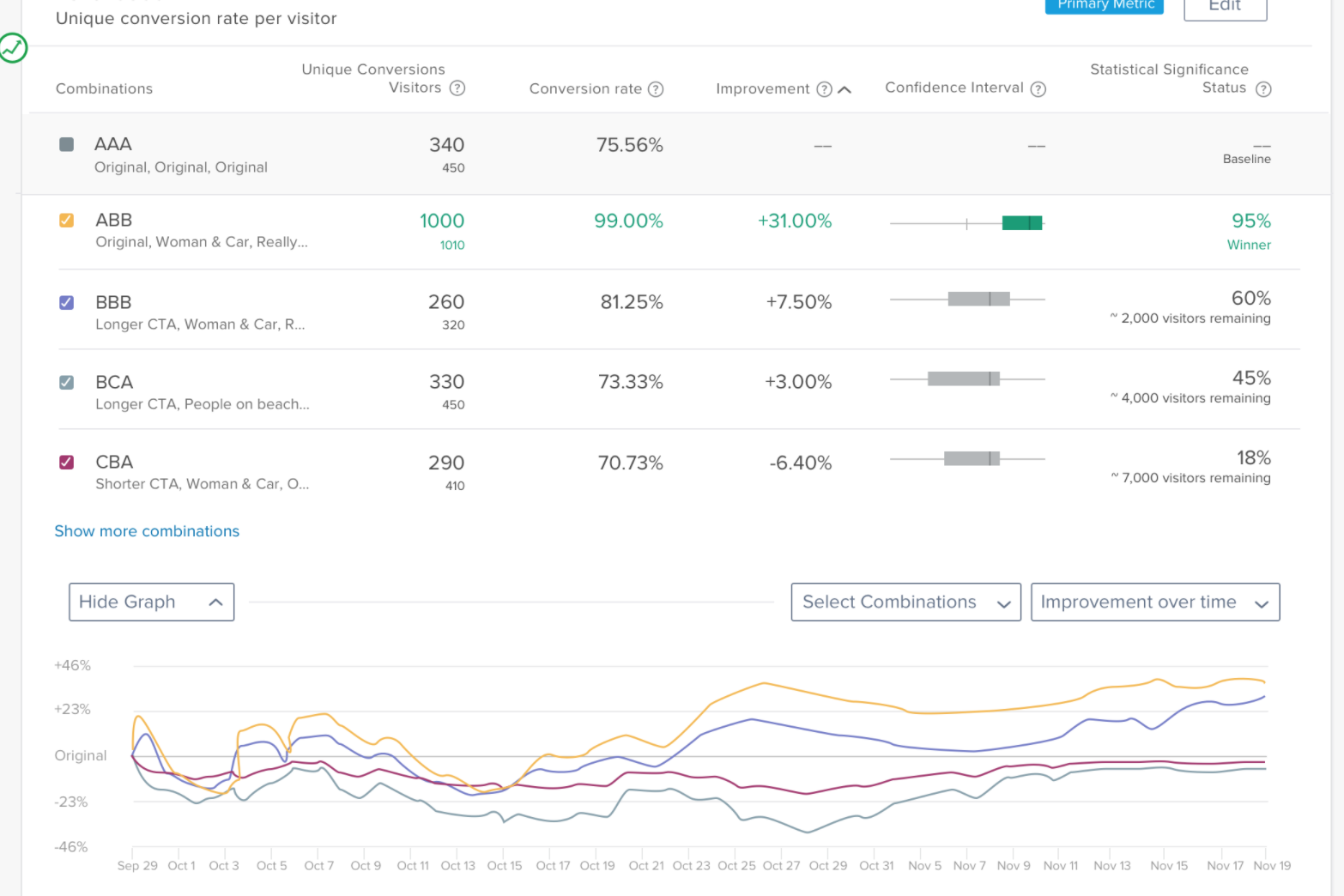The width and height of the screenshot is (1344, 896).
Task: Click Show more combinations link
Action: pos(147,531)
